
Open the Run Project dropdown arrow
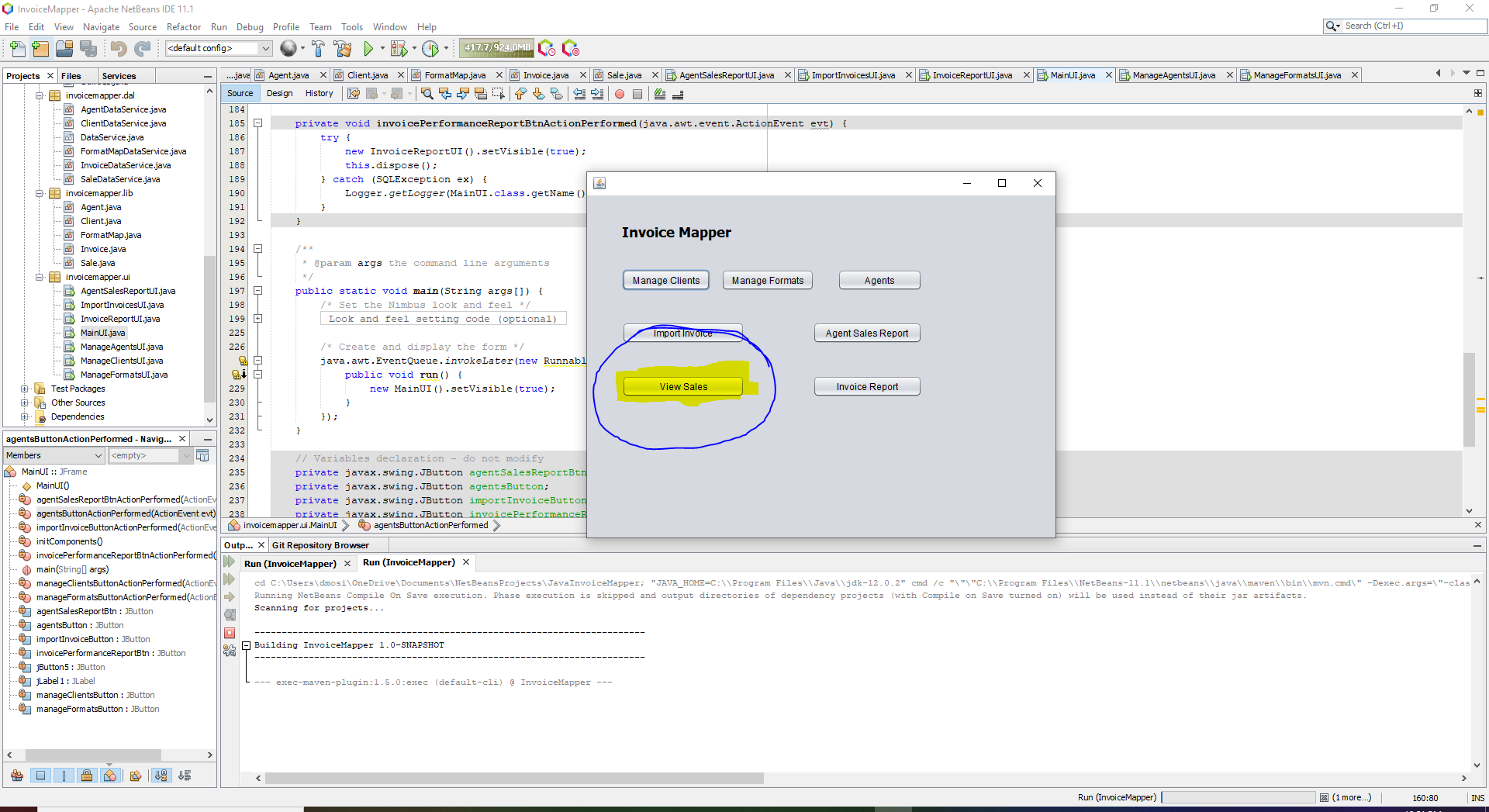(382, 49)
